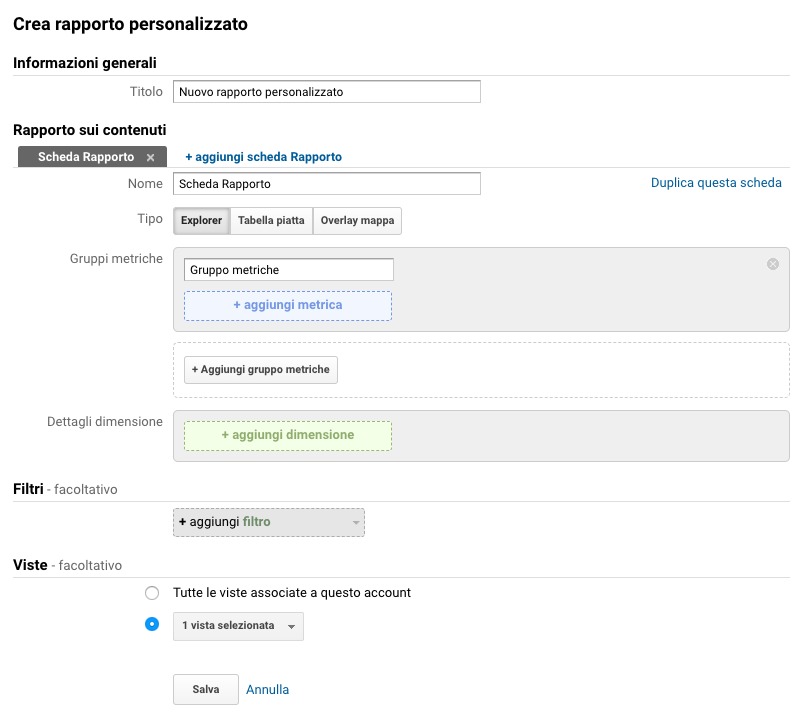Open the 'aggiungi filtro' dropdown
This screenshot has width=803, height=725.
point(269,522)
